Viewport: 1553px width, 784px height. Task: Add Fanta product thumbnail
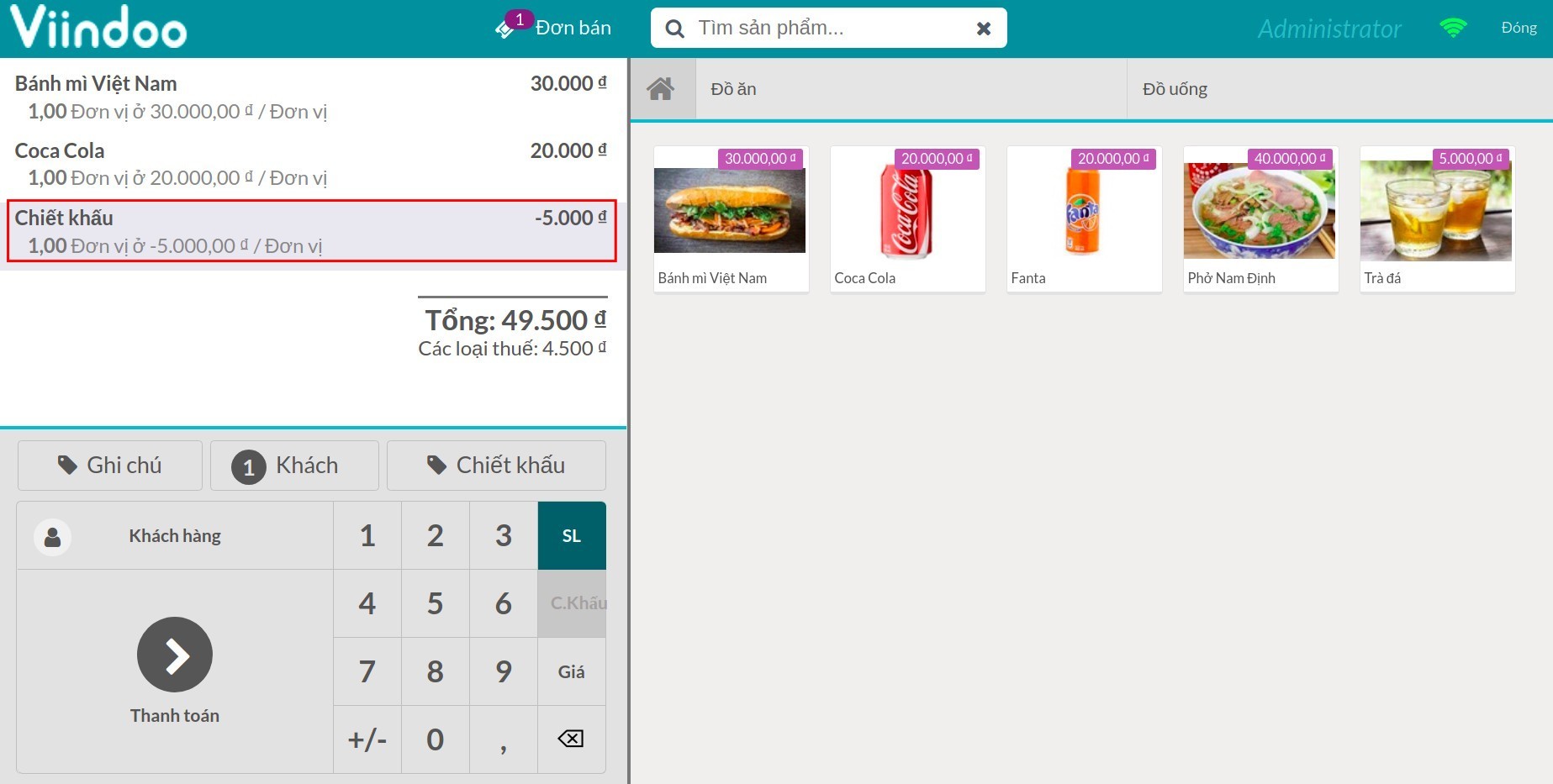click(x=1084, y=218)
